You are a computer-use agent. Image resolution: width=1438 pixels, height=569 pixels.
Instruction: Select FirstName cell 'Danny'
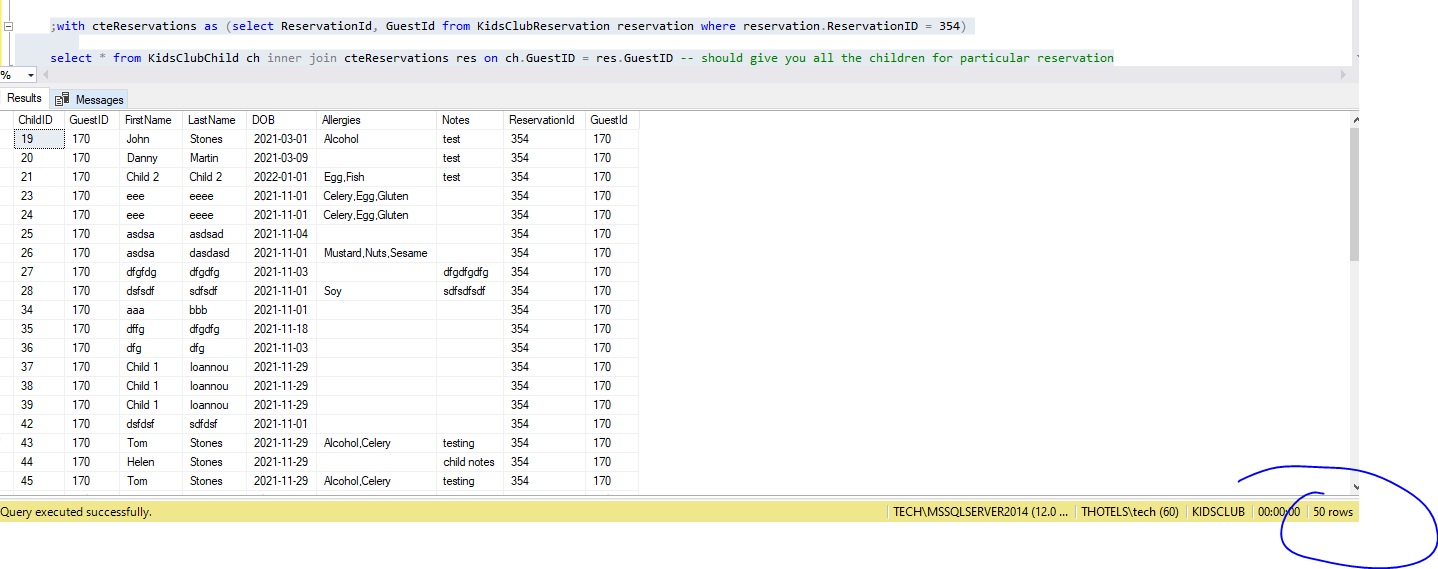[151, 158]
